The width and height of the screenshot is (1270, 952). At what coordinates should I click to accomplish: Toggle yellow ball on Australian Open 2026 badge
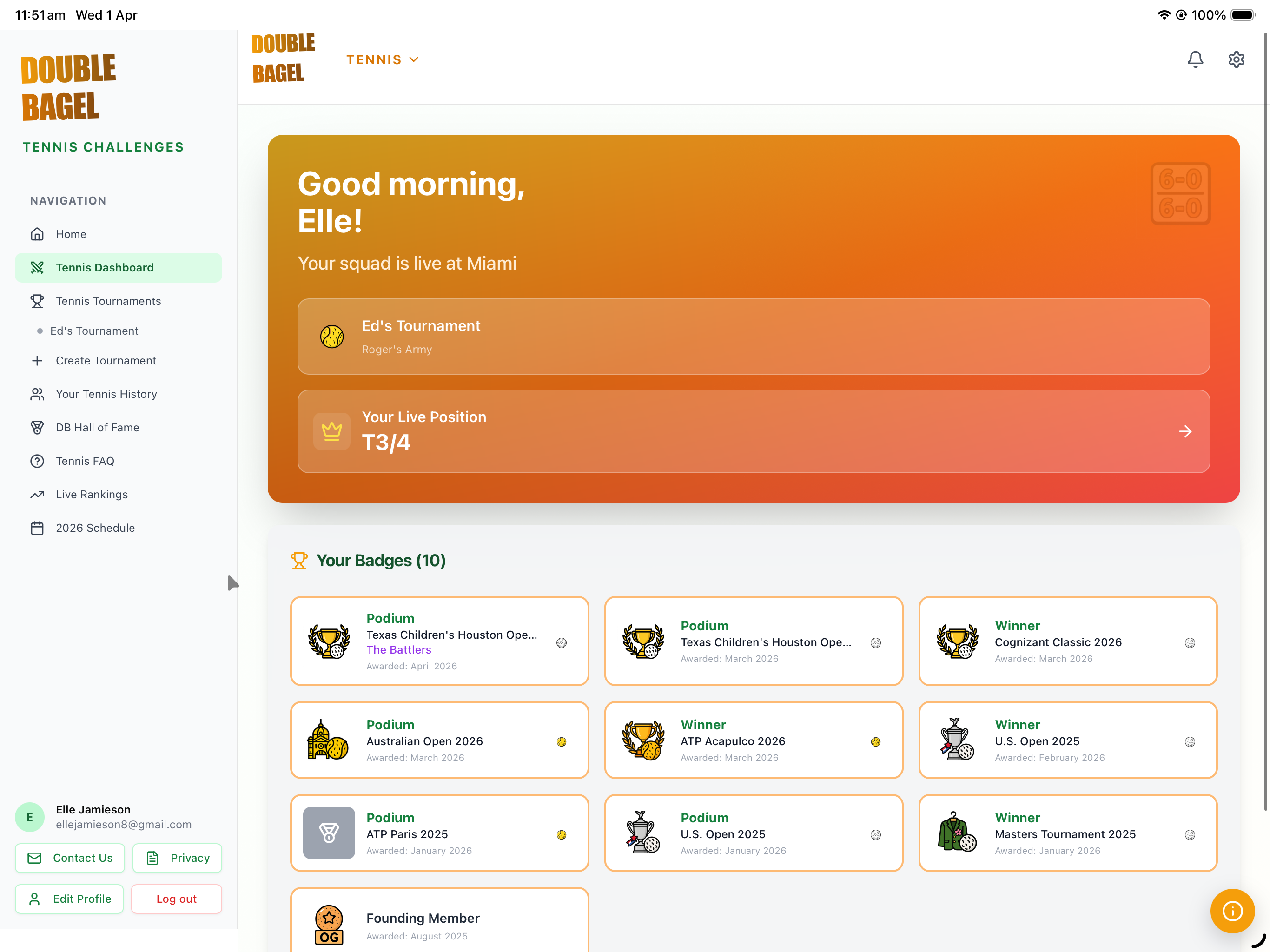coord(562,742)
